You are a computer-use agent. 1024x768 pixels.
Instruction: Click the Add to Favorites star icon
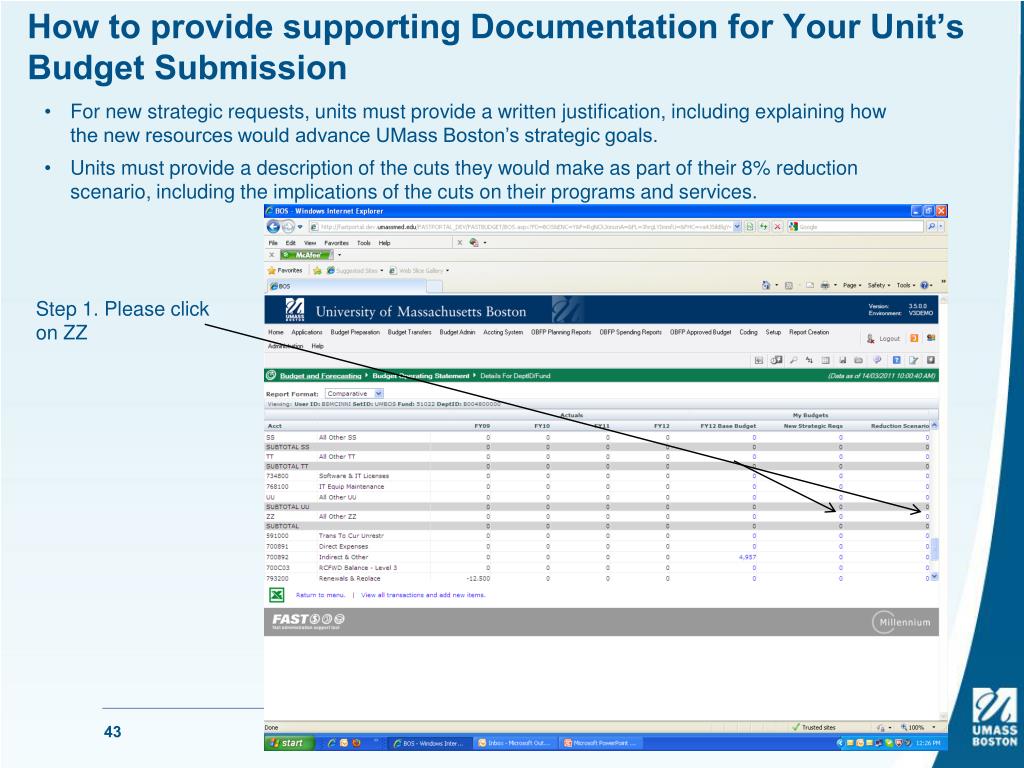click(x=317, y=270)
